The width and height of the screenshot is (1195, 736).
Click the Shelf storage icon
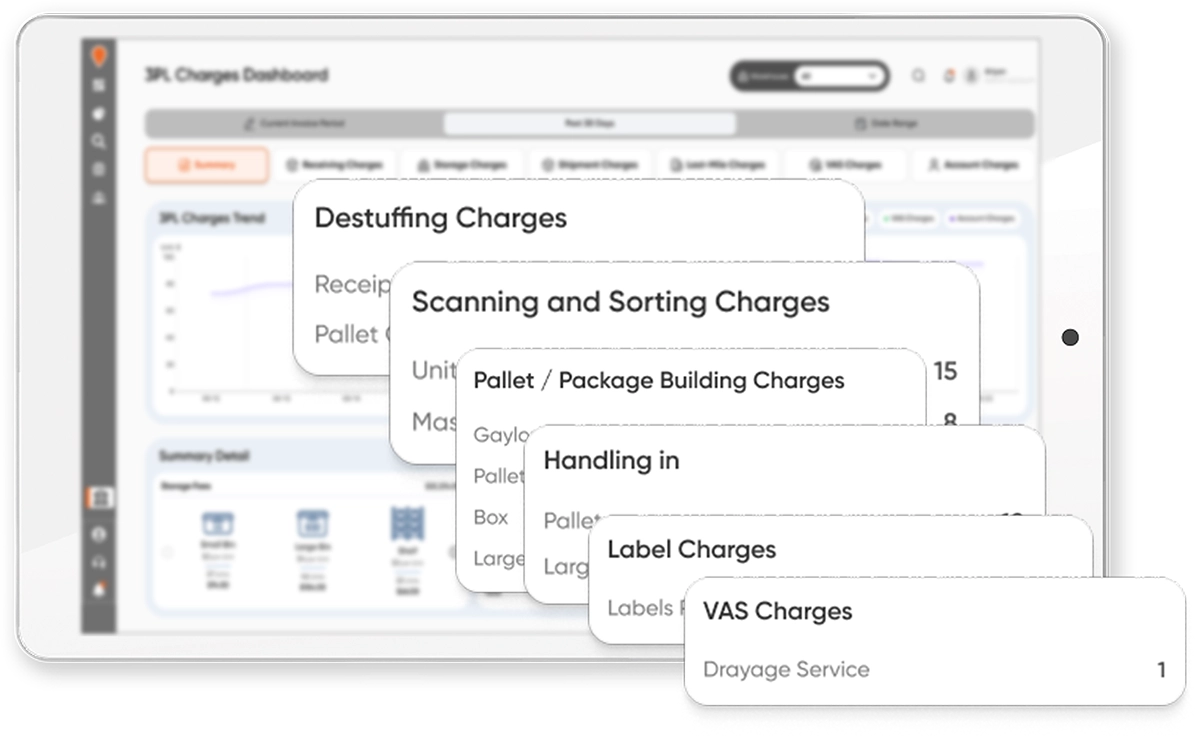tap(407, 523)
